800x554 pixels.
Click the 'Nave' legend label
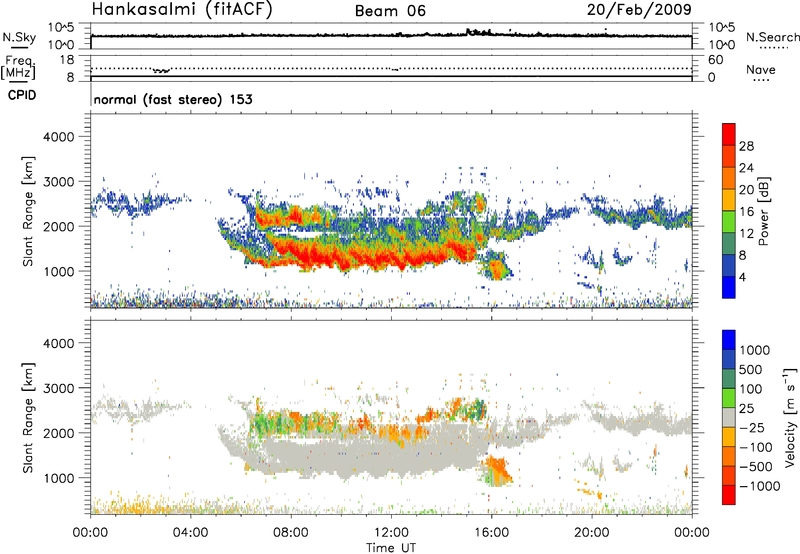click(761, 69)
